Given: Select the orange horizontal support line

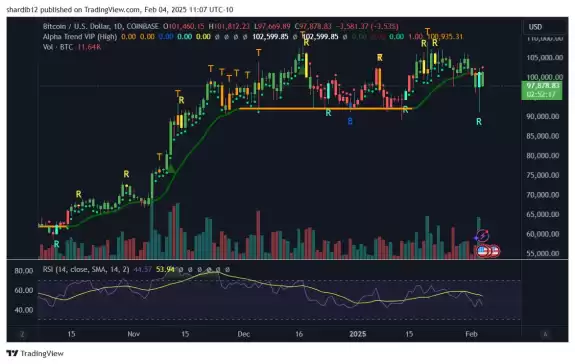Looking at the screenshot, I should [325, 109].
